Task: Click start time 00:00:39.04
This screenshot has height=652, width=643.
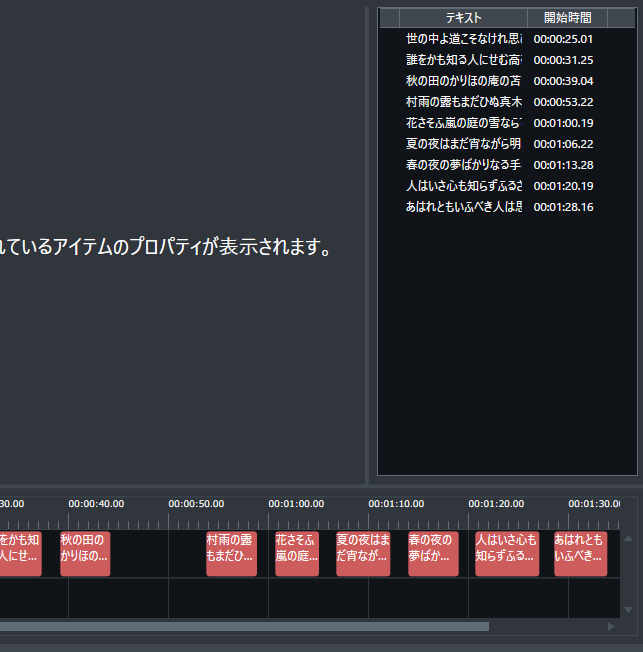Action: [563, 81]
